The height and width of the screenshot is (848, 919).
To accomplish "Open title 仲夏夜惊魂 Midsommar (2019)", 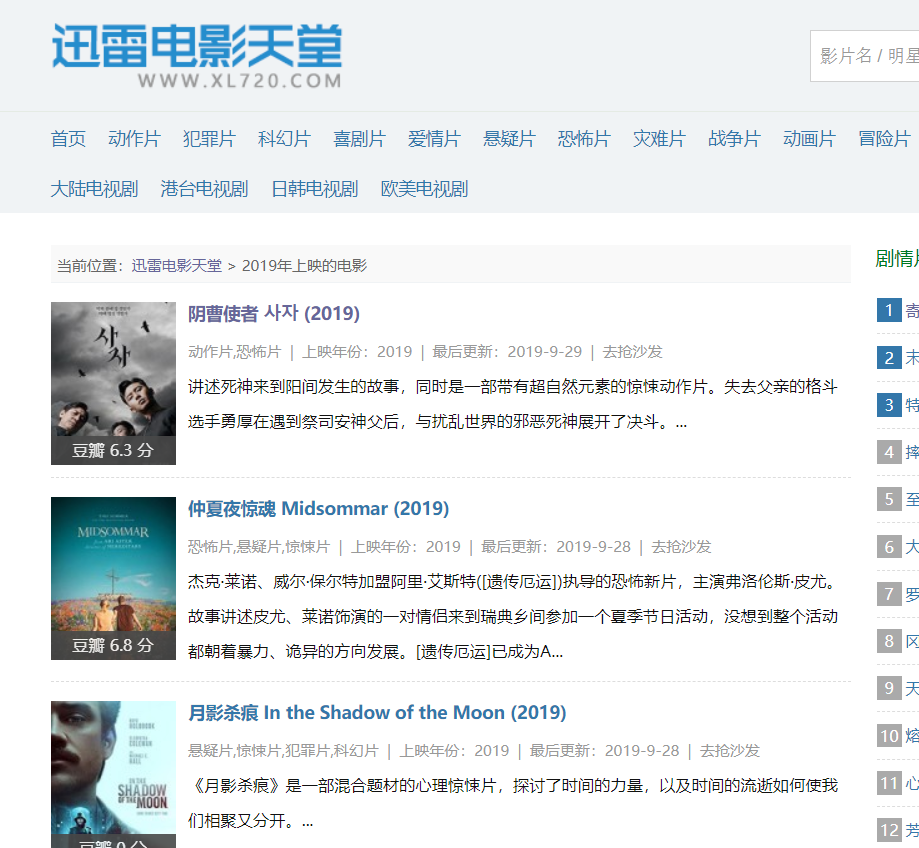I will (x=318, y=509).
